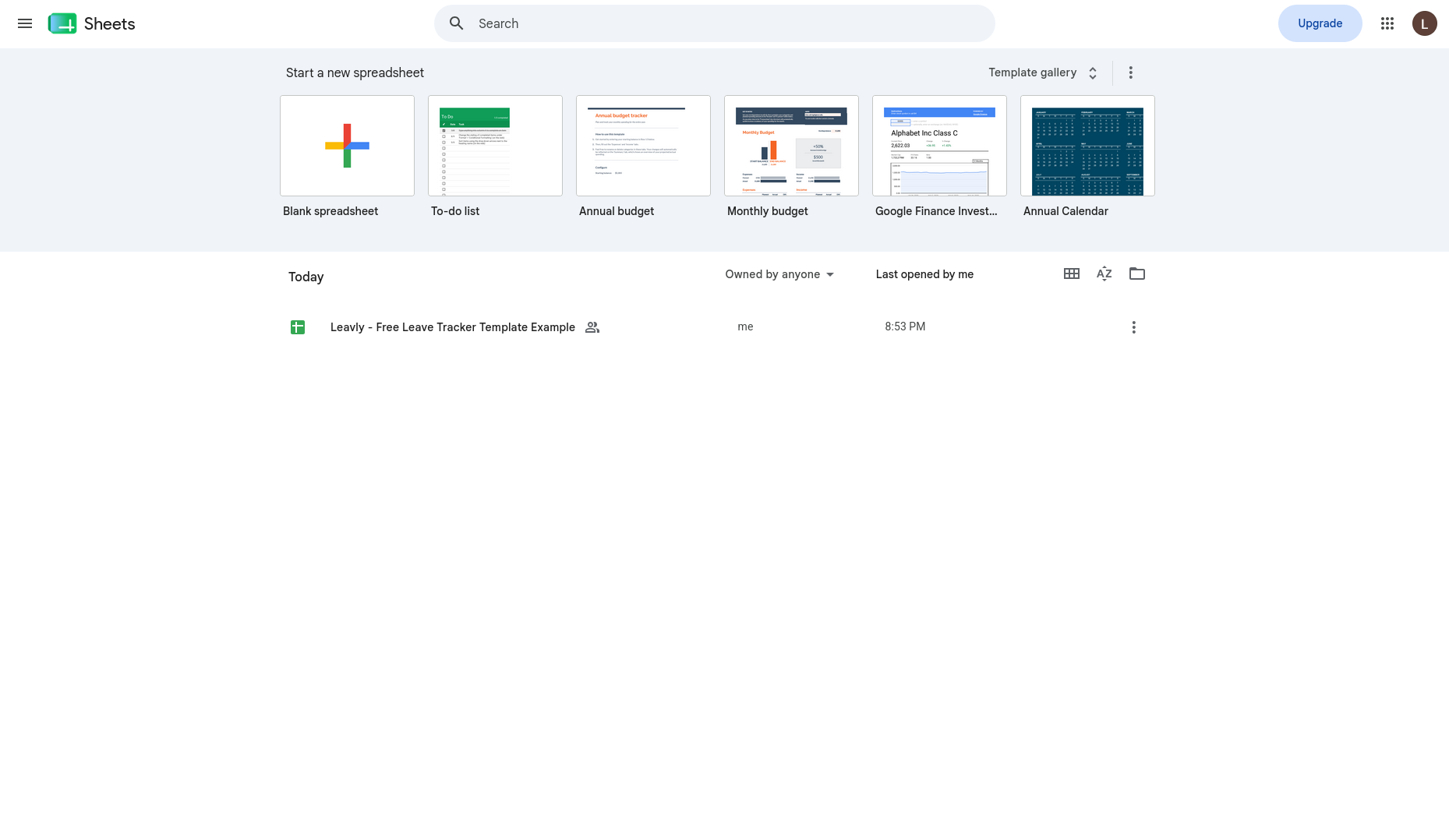This screenshot has height=840, width=1449.
Task: Click the shared people icon
Action: (592, 327)
